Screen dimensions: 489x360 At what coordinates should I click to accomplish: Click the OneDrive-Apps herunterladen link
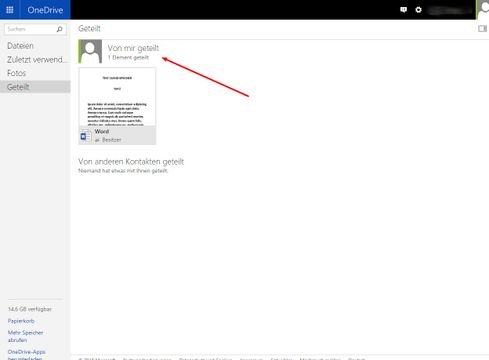pos(27,355)
